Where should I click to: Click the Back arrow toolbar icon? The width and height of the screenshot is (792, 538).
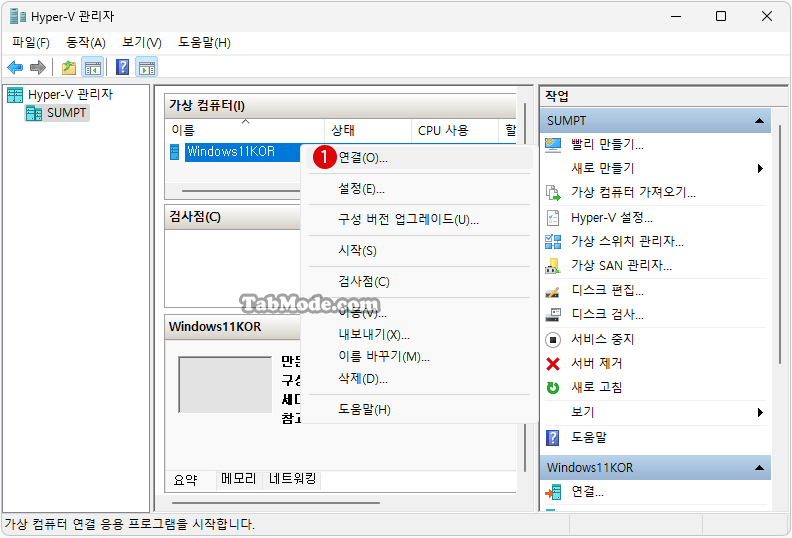(15, 67)
